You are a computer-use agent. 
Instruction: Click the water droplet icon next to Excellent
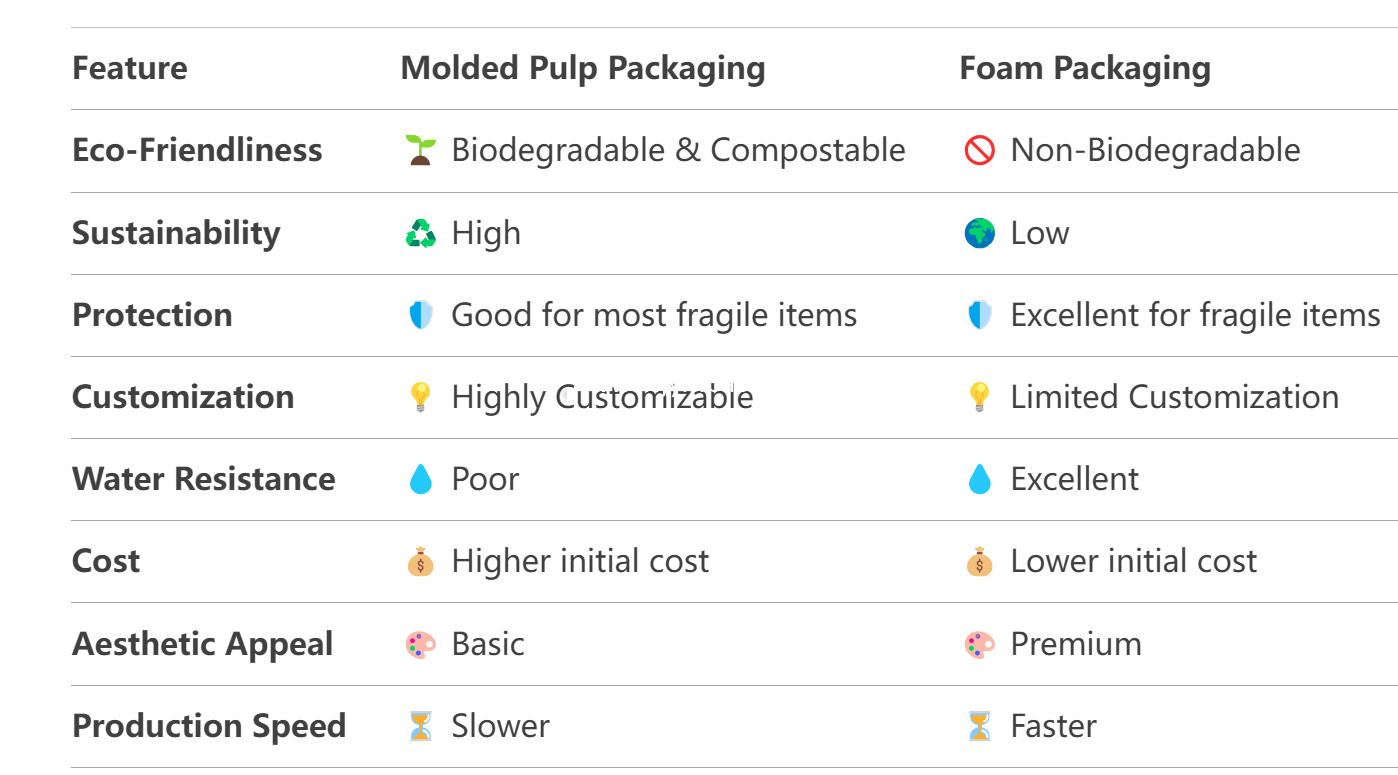point(980,479)
